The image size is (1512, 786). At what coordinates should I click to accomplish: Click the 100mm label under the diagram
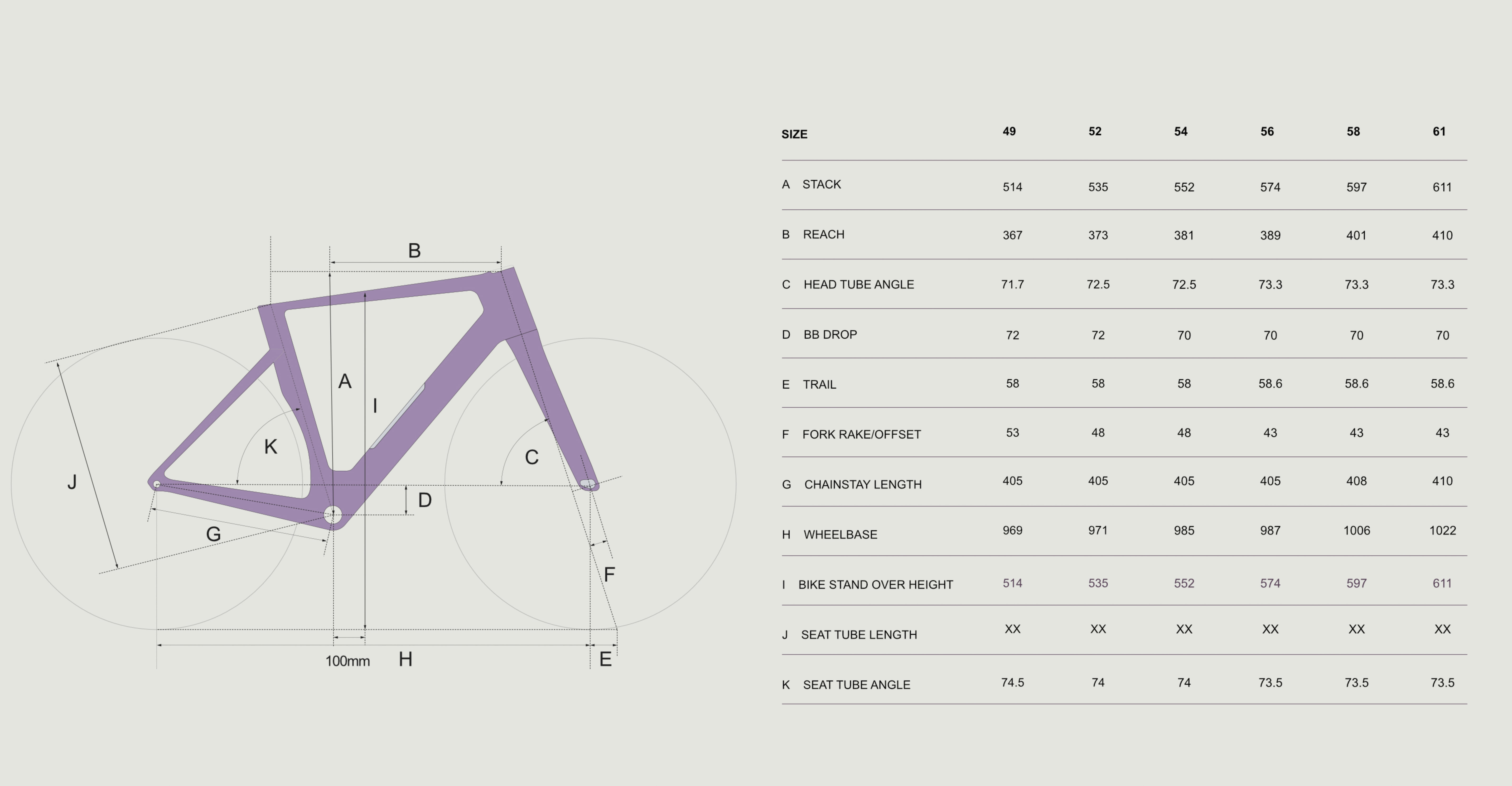coord(348,661)
